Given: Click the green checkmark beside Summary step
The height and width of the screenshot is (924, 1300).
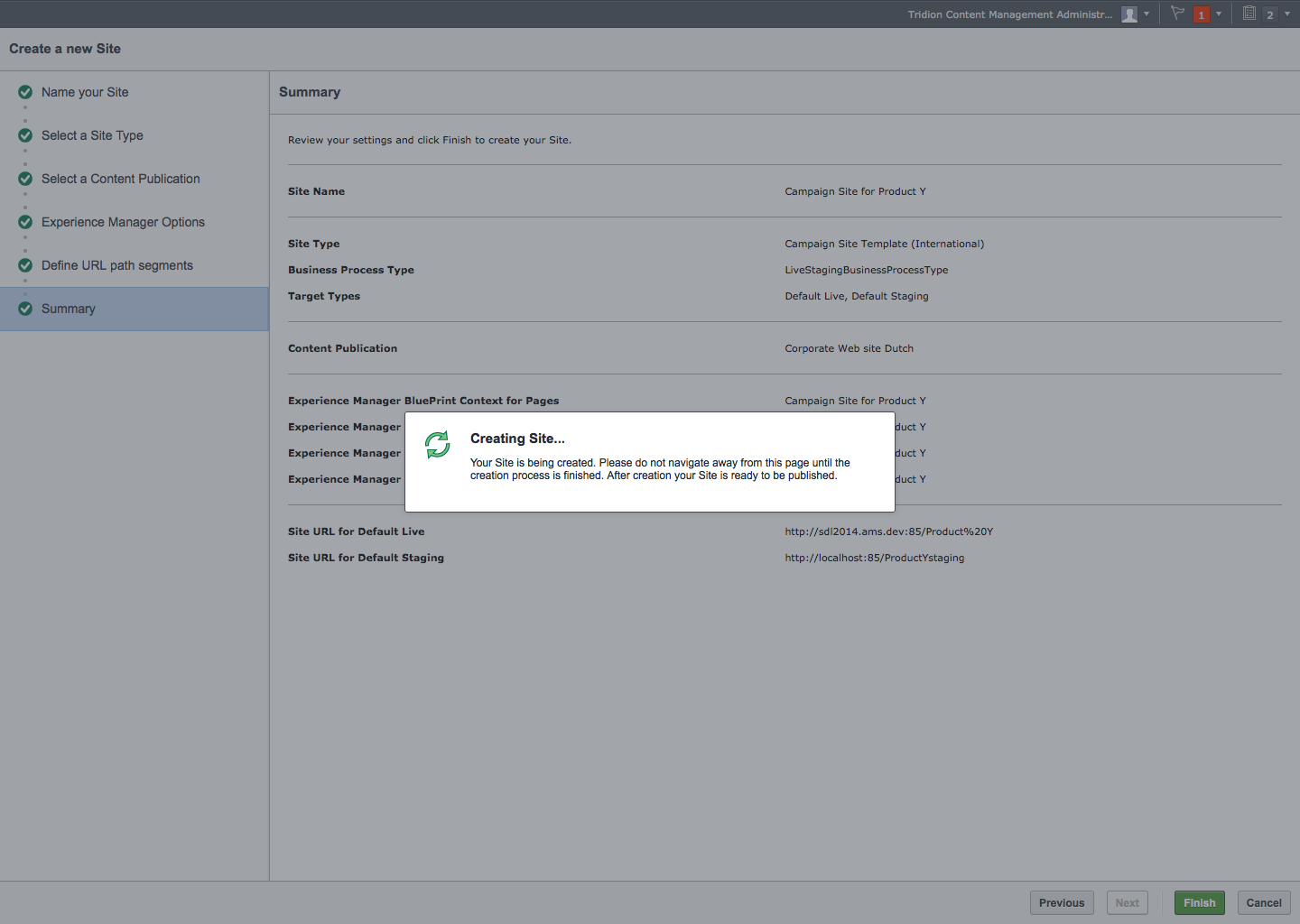Looking at the screenshot, I should (x=25, y=309).
